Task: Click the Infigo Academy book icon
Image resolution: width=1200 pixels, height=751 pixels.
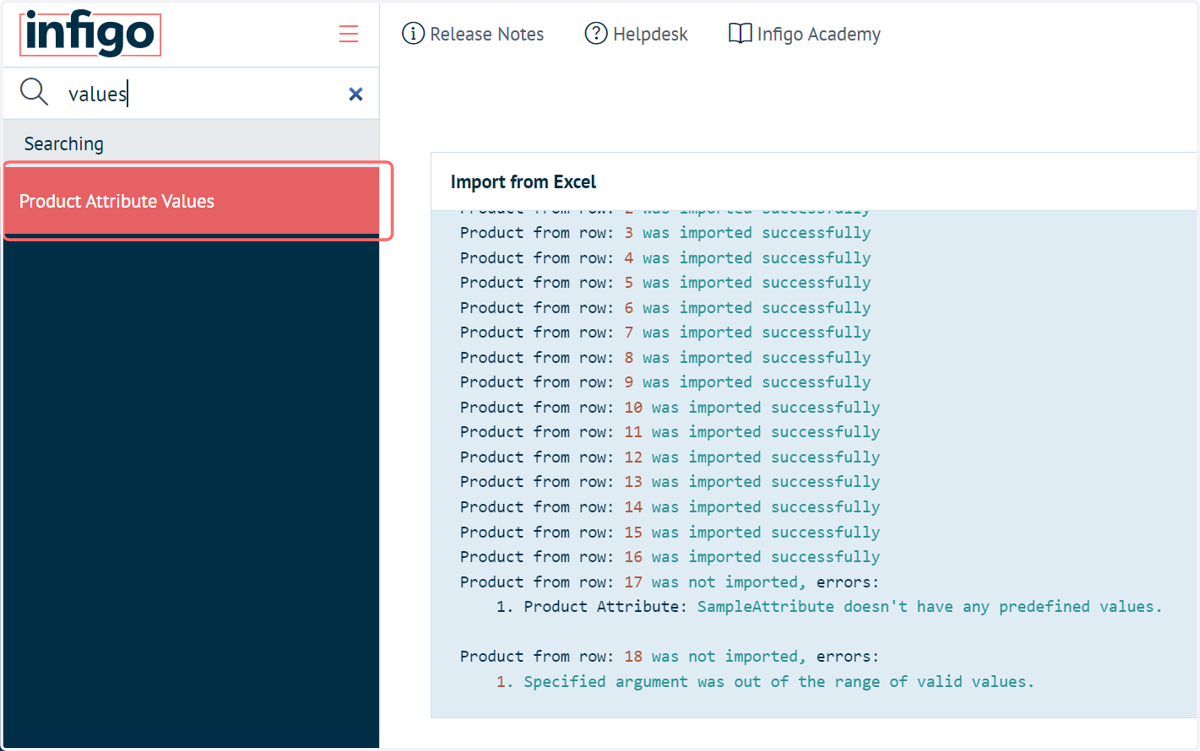Action: [x=740, y=34]
